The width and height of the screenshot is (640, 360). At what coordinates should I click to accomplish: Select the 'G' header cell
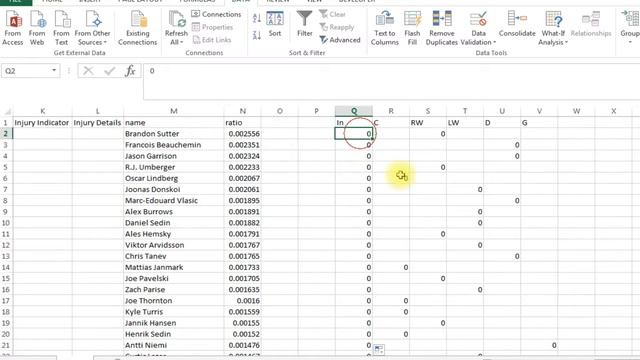tap(539, 122)
